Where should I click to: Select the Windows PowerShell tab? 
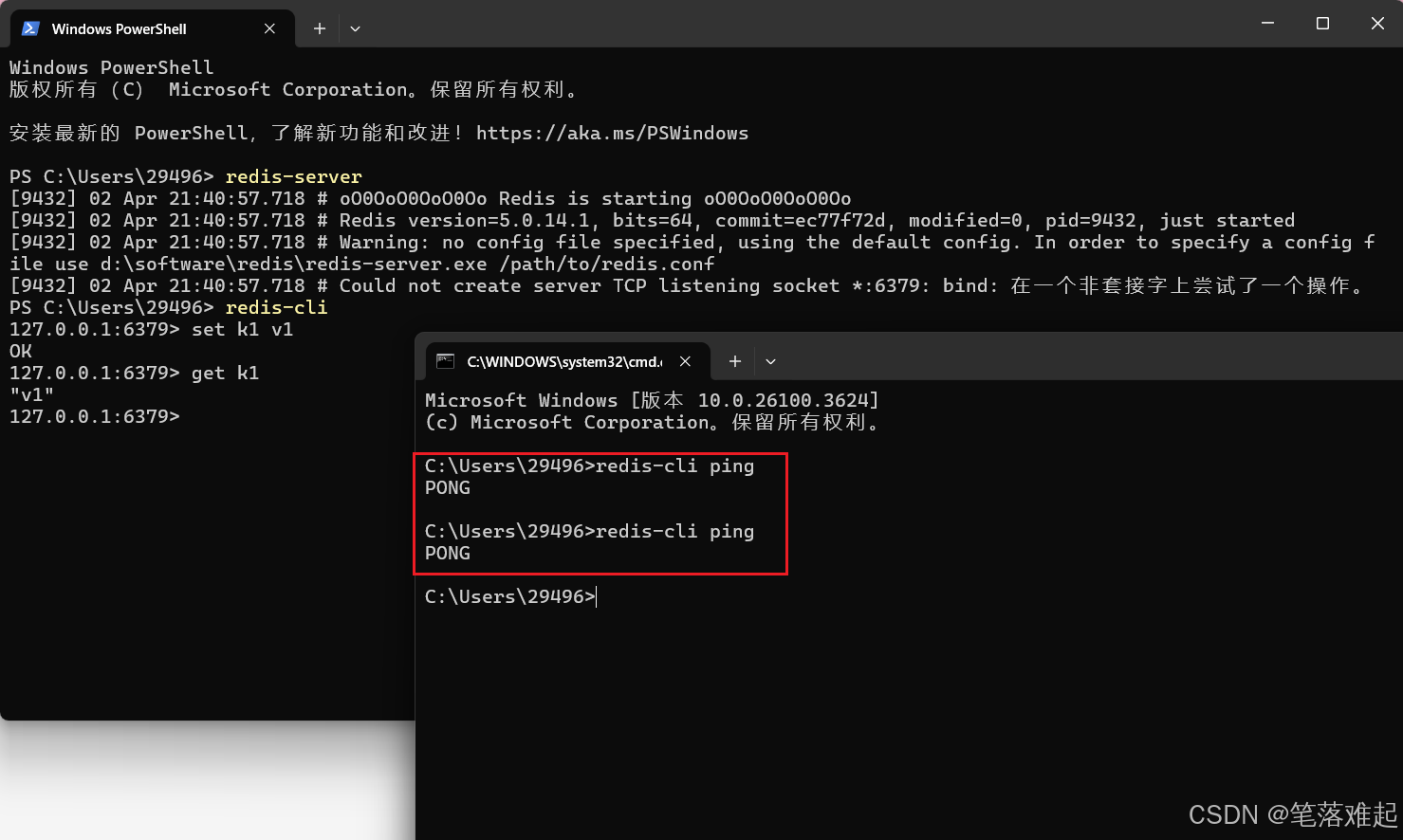152,28
